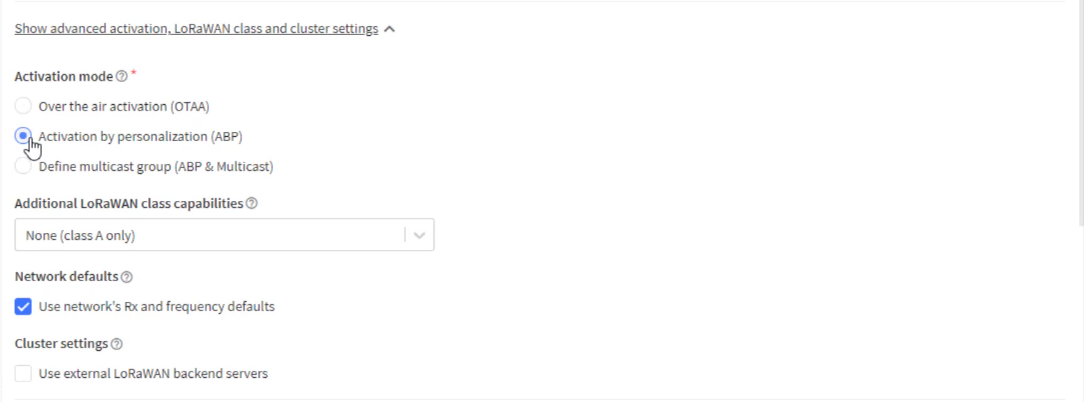Select the Over the air activation radio button

pos(24,106)
